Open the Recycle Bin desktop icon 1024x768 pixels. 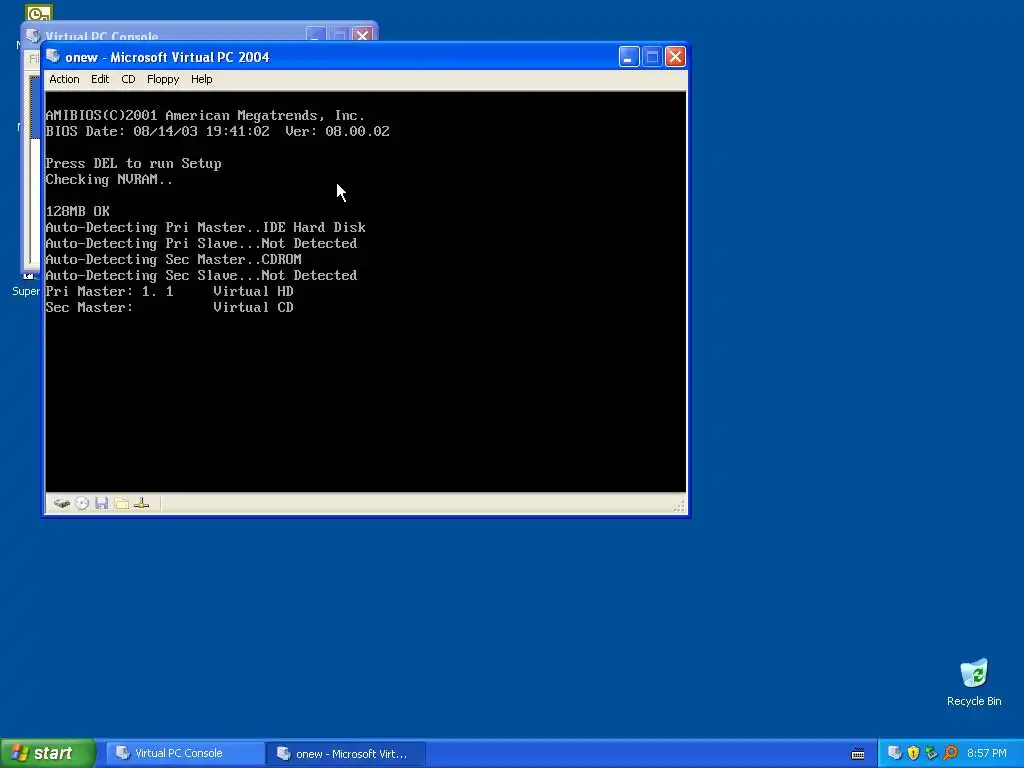974,682
